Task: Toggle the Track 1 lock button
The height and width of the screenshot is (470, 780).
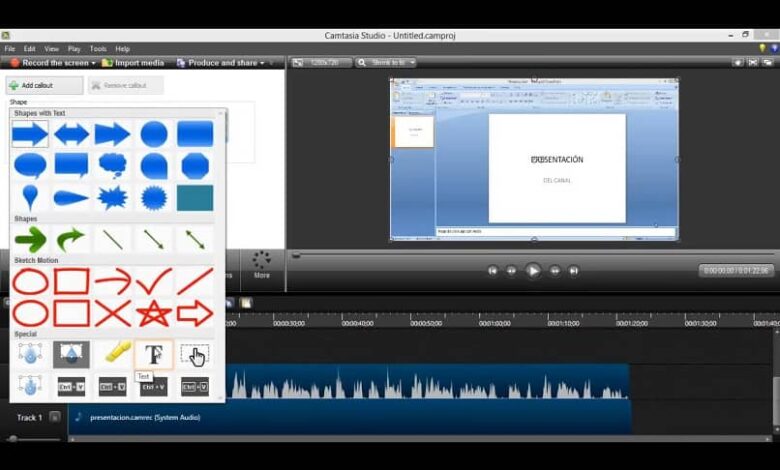Action: tap(55, 417)
